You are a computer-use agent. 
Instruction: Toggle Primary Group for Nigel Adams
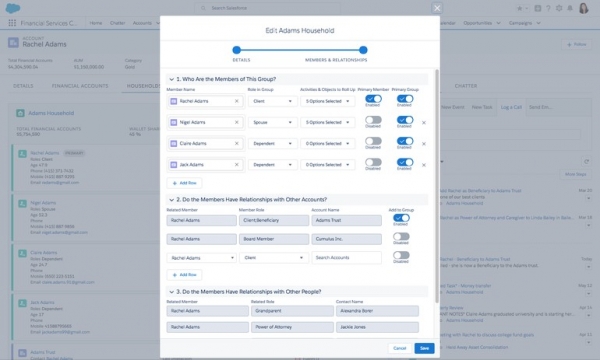405,120
